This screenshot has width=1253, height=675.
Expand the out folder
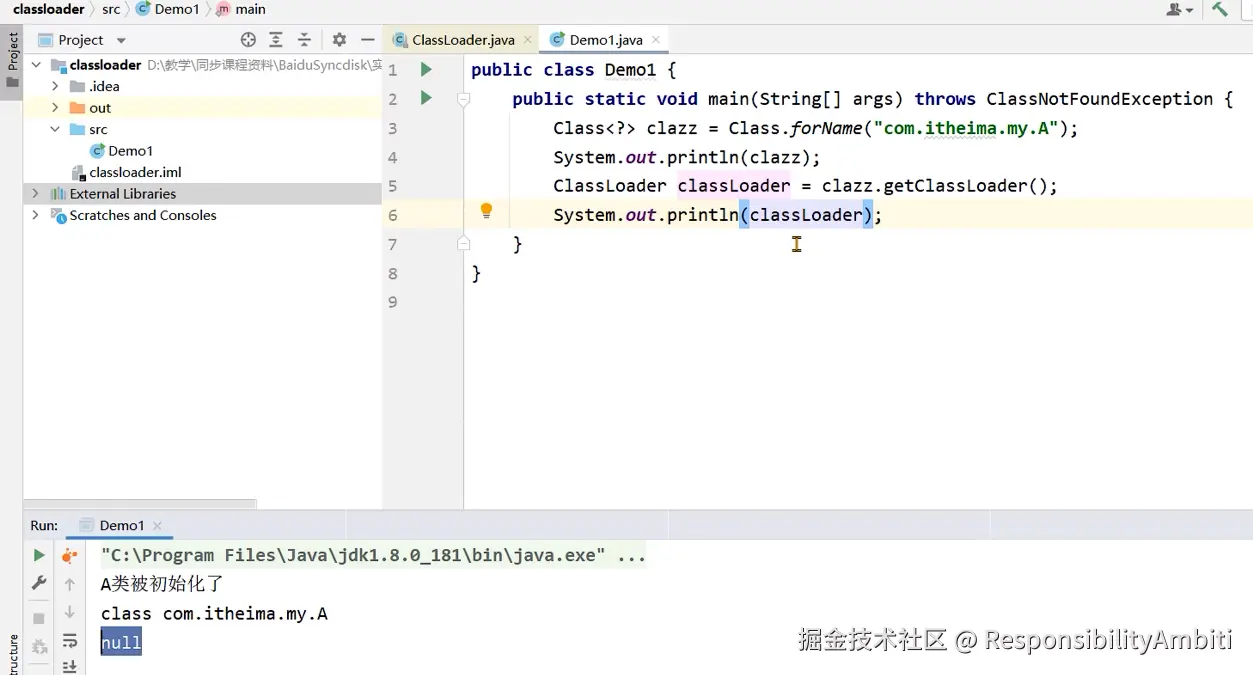click(x=56, y=108)
